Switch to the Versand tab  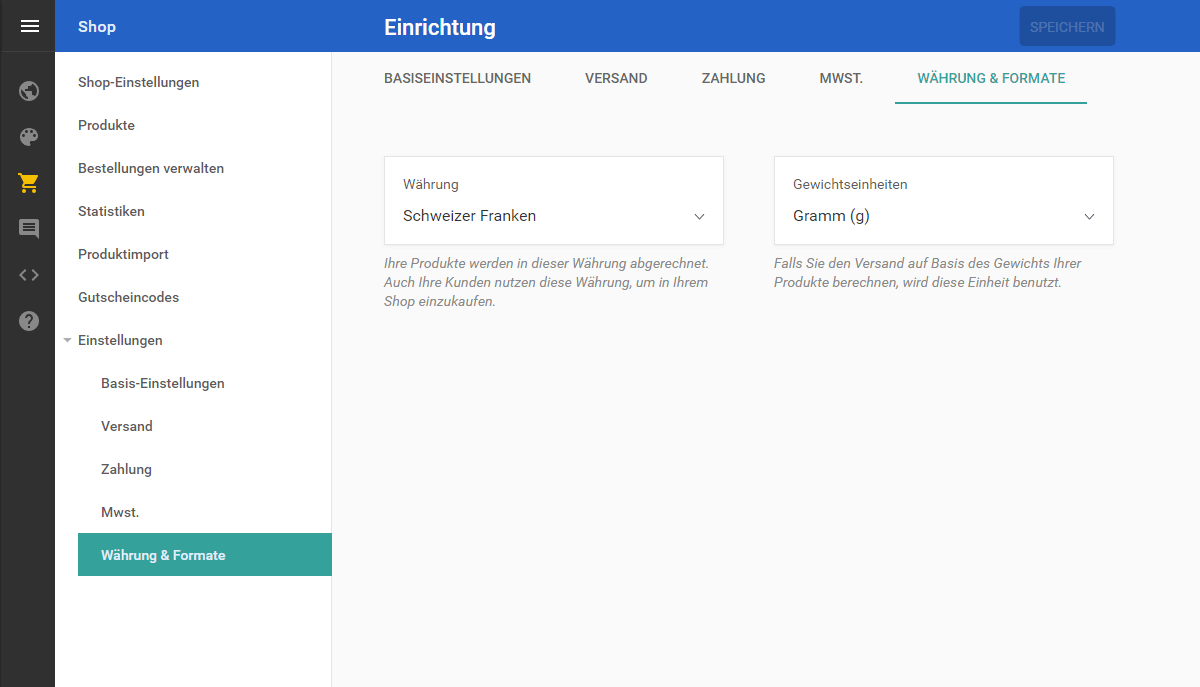[x=616, y=78]
